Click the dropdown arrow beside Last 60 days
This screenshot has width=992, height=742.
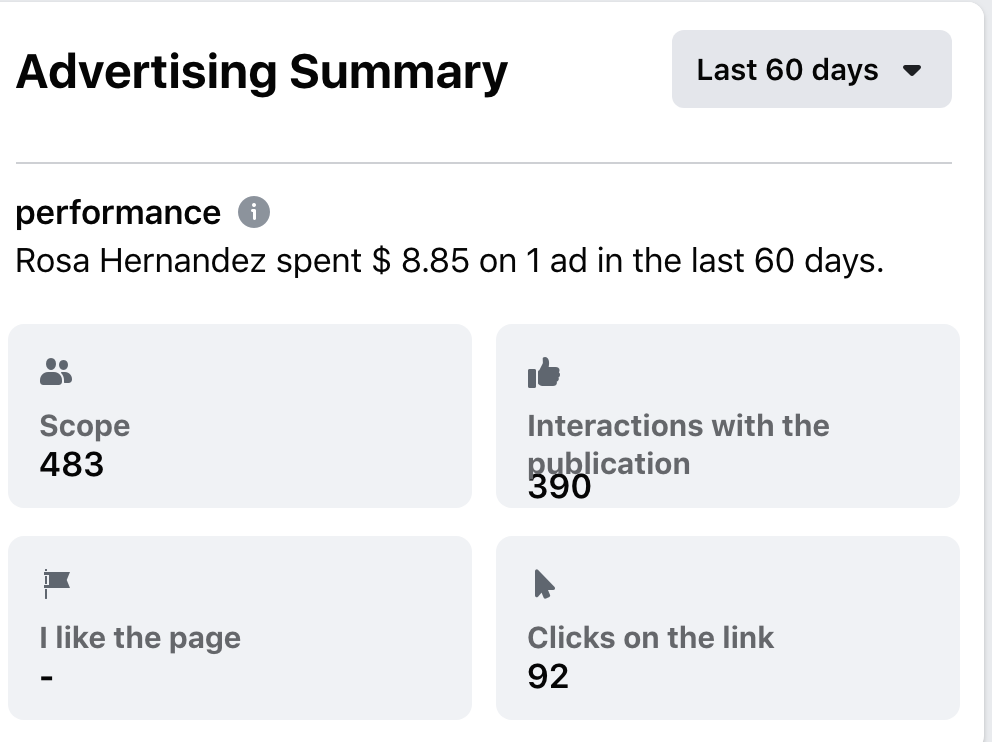click(912, 70)
